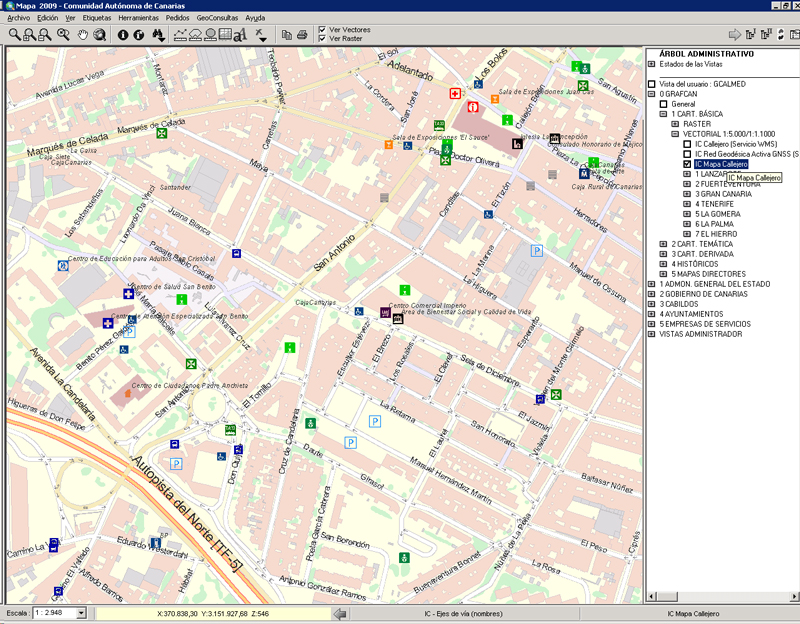The image size is (800, 624).
Task: Click the Escala value field 1 : 2.948
Action: [55, 613]
